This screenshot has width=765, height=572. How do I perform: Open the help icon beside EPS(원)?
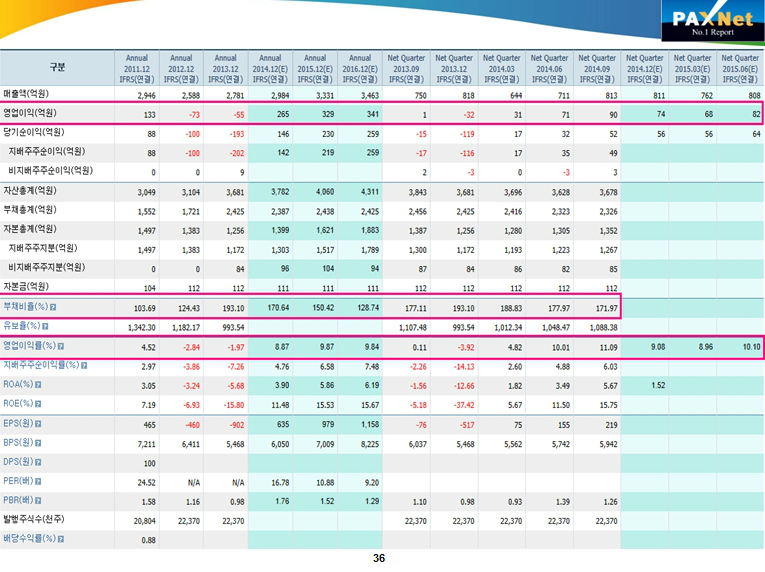40,422
